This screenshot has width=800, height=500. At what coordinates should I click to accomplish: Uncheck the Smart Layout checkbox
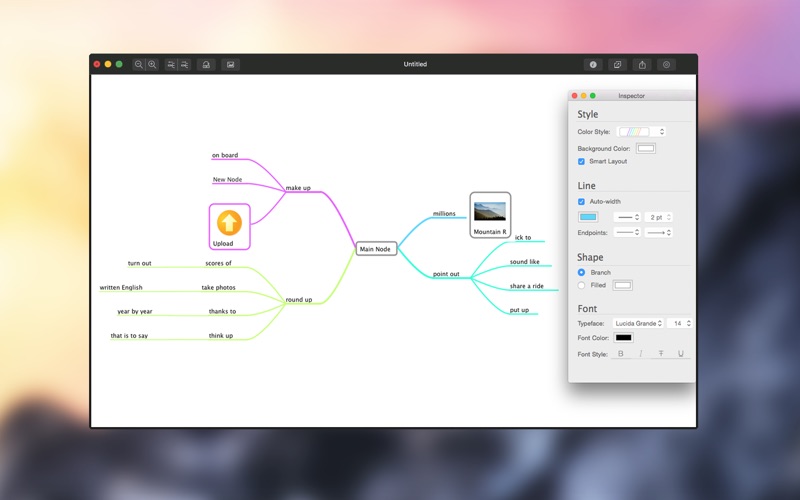pyautogui.click(x=581, y=162)
